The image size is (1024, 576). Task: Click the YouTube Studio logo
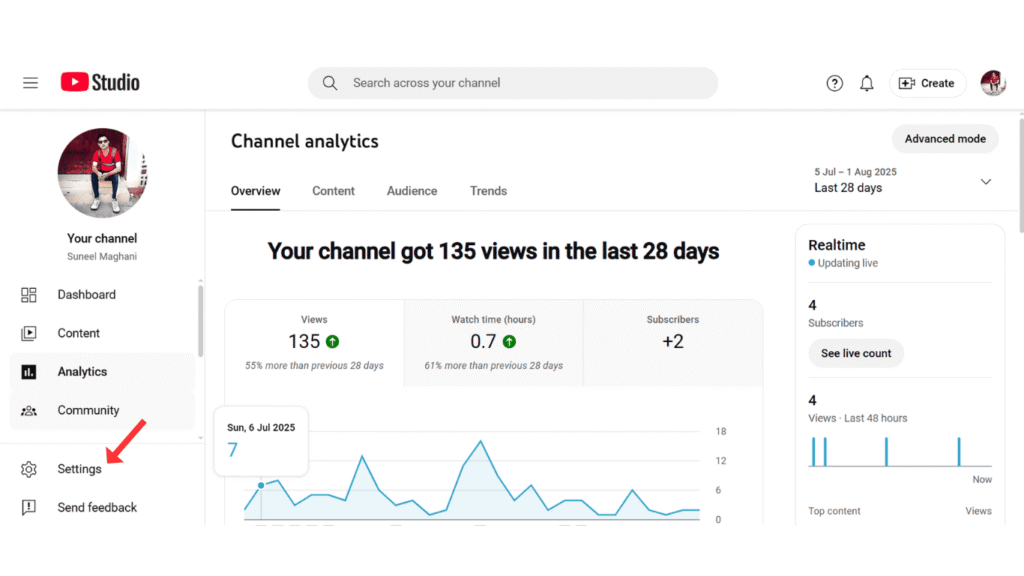[x=99, y=83]
